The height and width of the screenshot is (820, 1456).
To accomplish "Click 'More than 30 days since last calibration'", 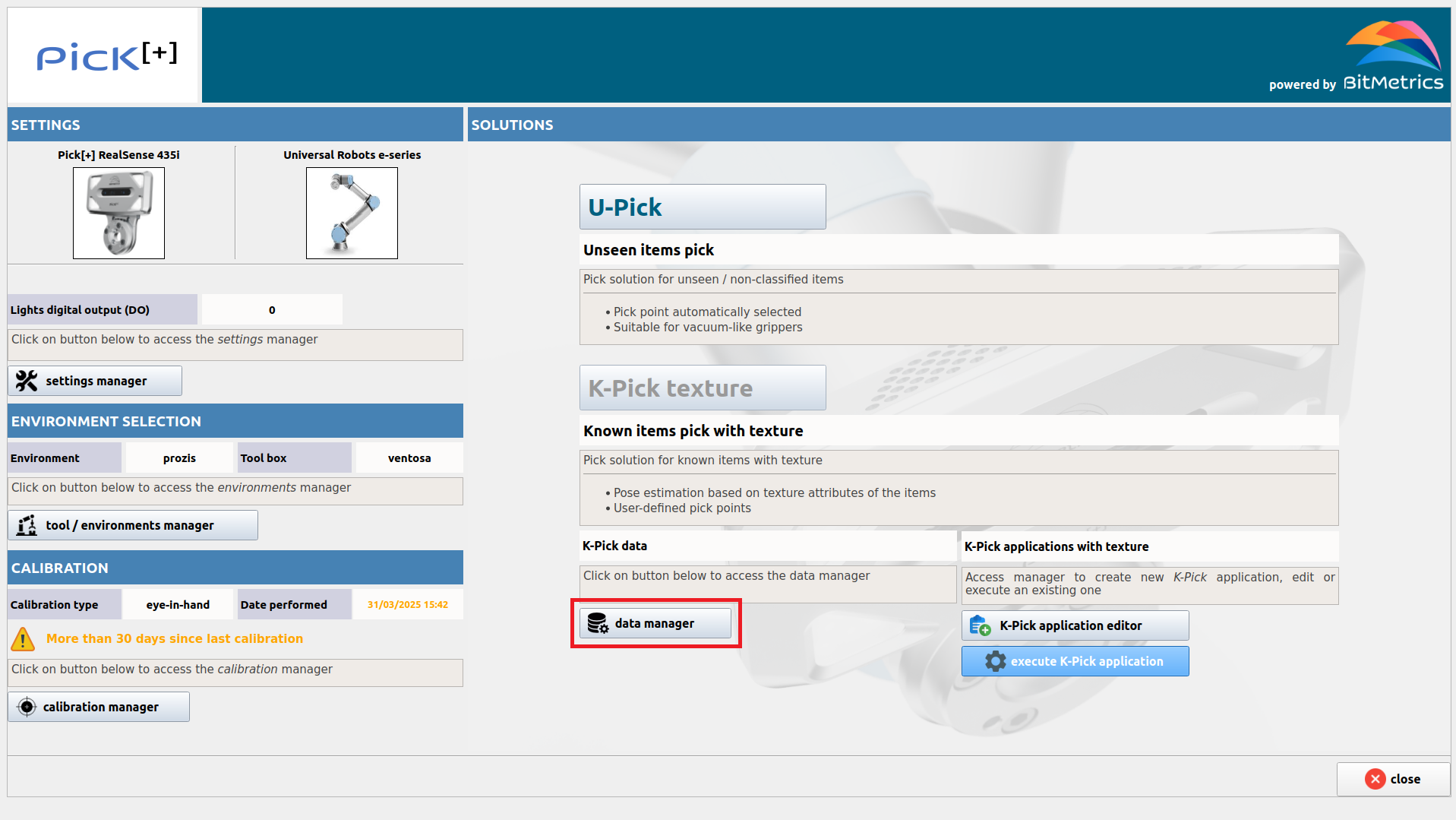I will tap(175, 638).
